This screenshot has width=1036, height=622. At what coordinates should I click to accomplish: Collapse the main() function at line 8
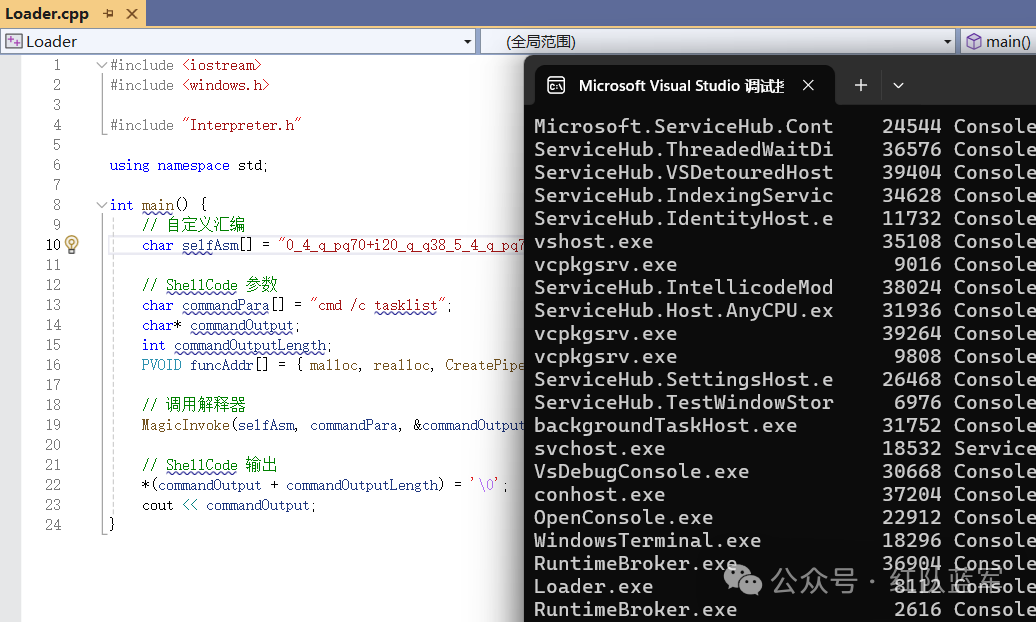tap(101, 205)
